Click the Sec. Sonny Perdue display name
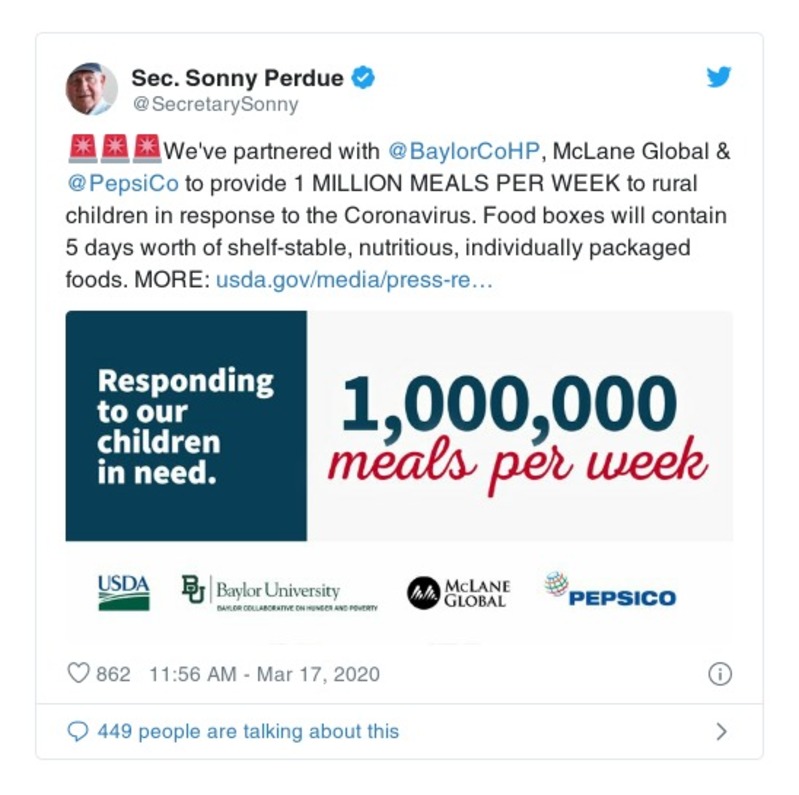 pyautogui.click(x=237, y=78)
